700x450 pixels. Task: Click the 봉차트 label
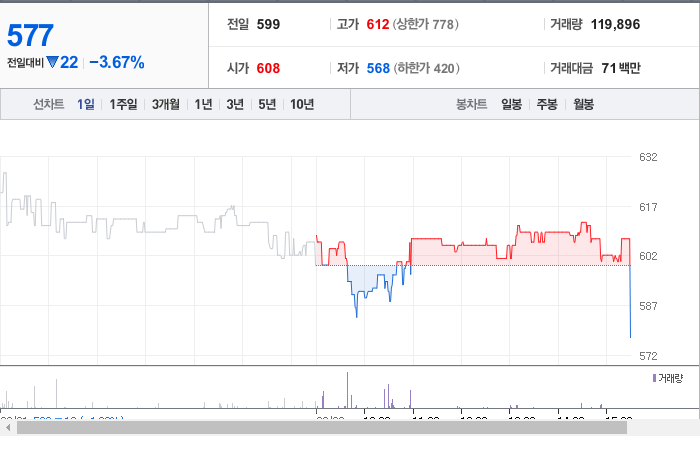(471, 104)
